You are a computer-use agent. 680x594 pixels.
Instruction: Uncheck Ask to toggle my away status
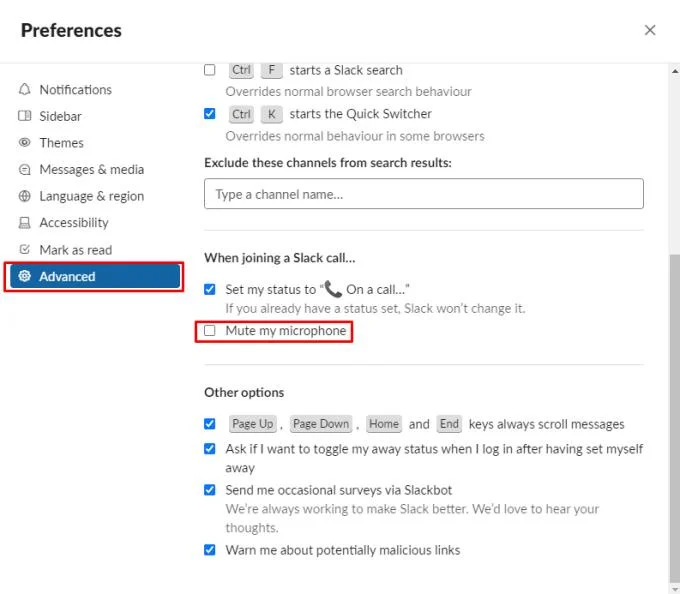tap(209, 449)
